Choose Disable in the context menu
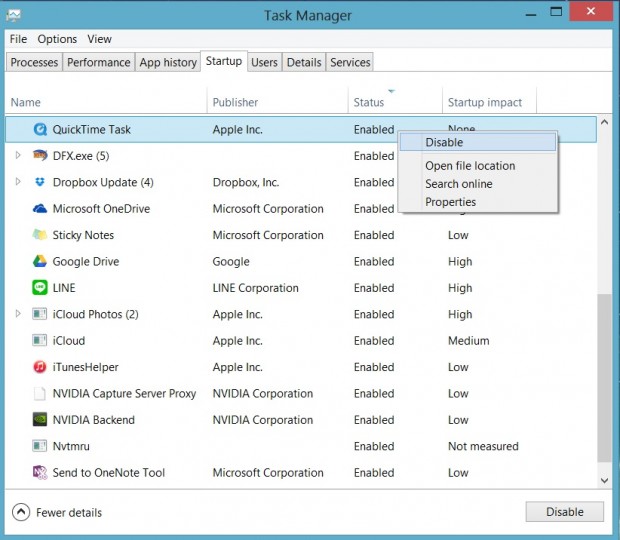Image resolution: width=620 pixels, height=540 pixels. (478, 142)
